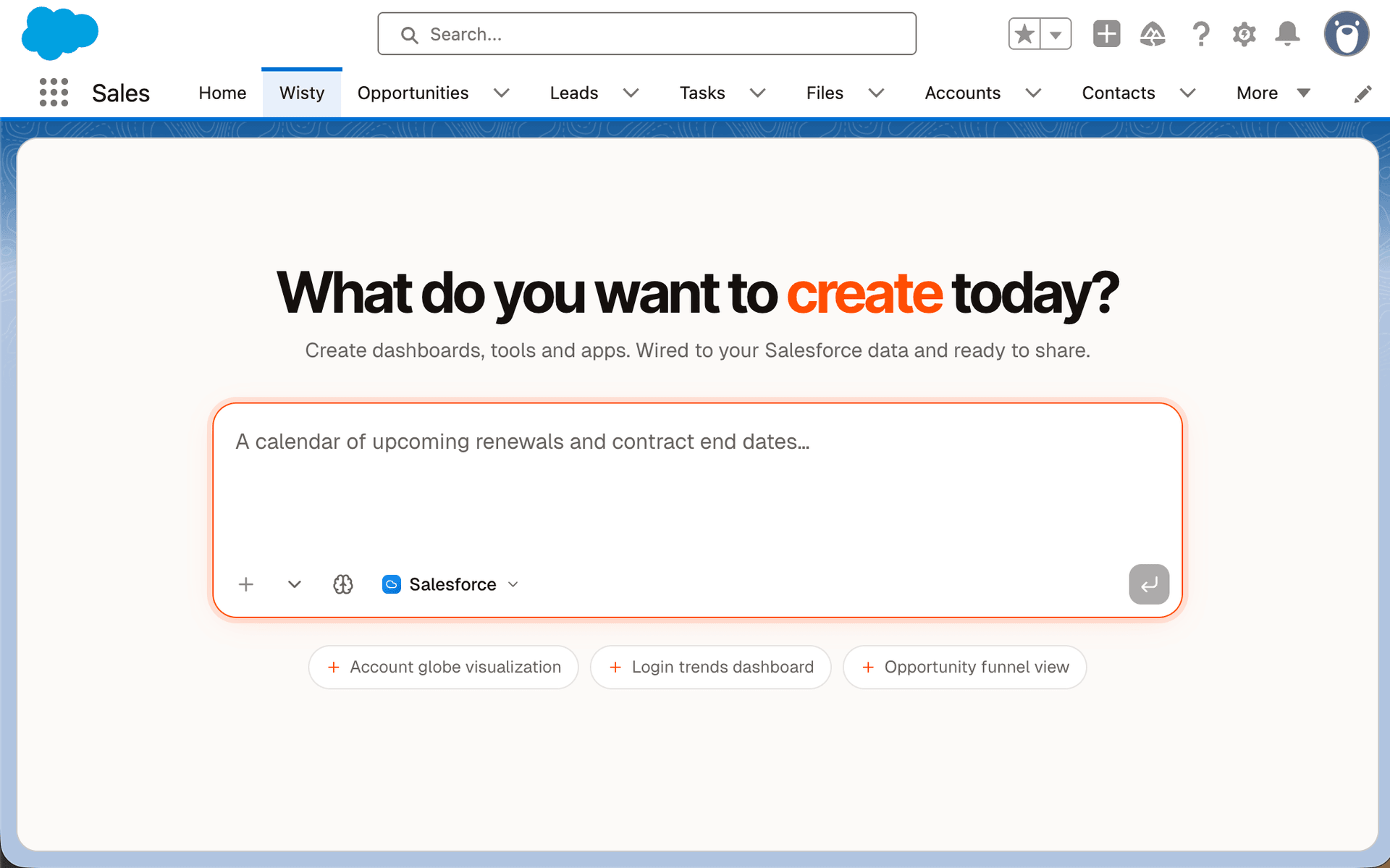Open the Contacts tab
The height and width of the screenshot is (868, 1390).
(1119, 93)
